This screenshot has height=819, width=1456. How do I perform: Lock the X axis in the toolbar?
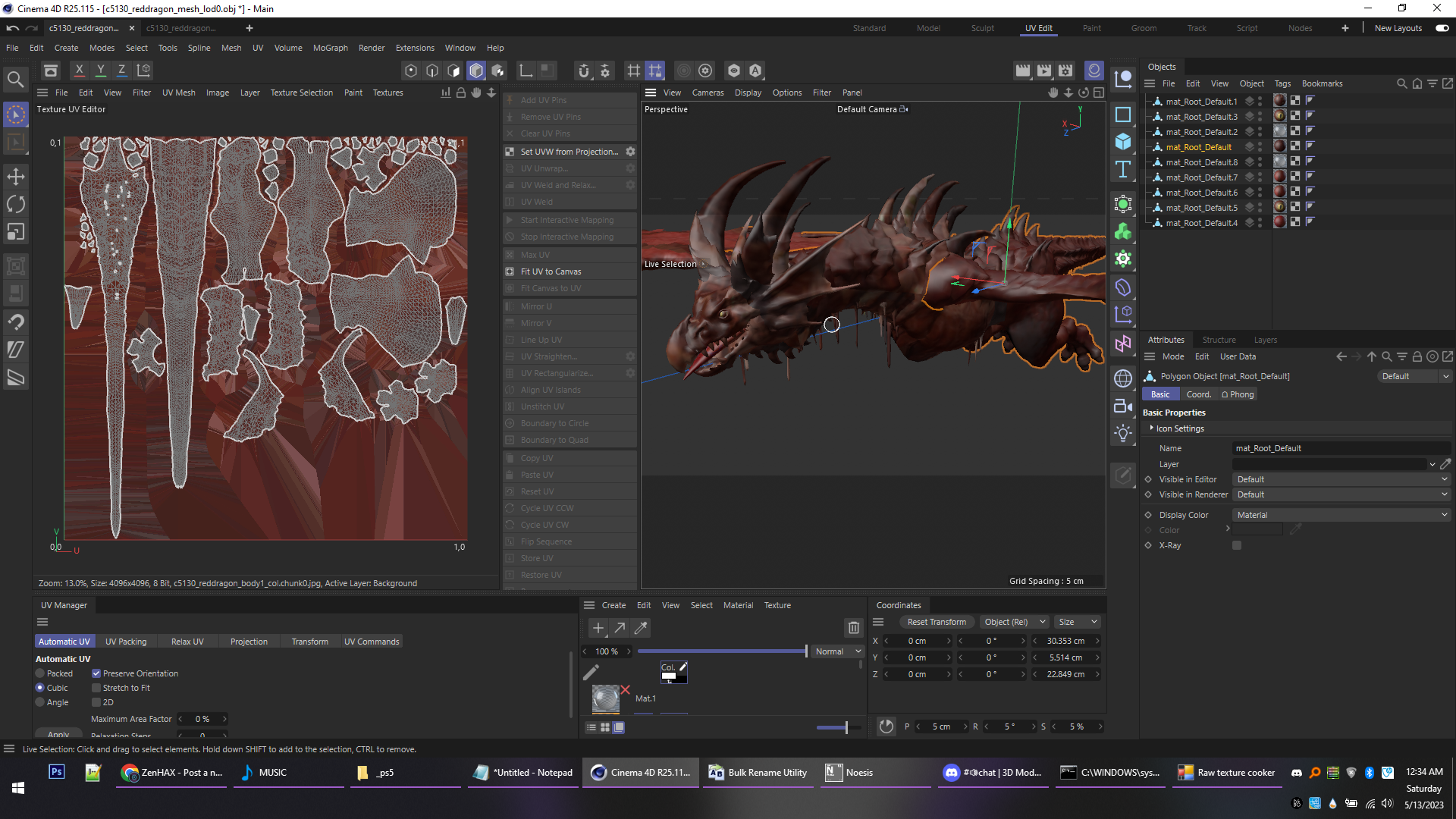[x=79, y=71]
